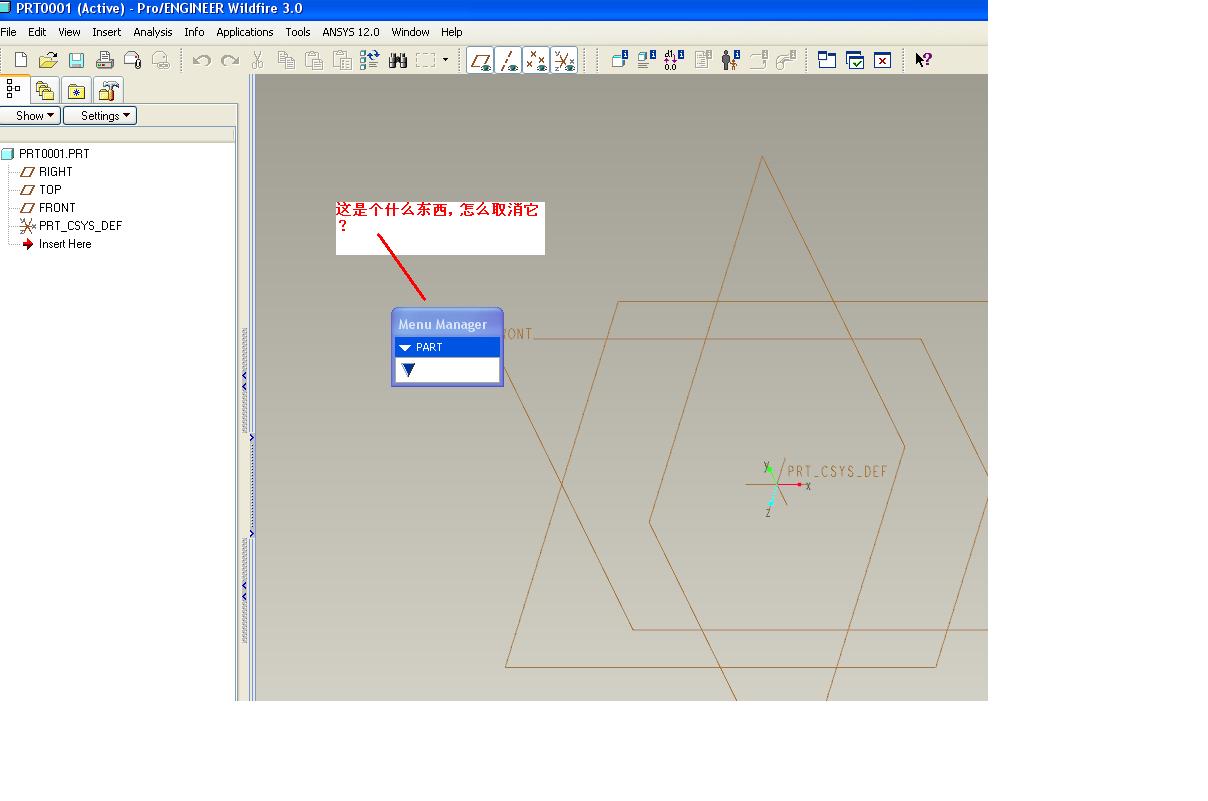Switch to Favorites navigator tab
Viewport: 1208px width, 801px height.
[x=76, y=91]
